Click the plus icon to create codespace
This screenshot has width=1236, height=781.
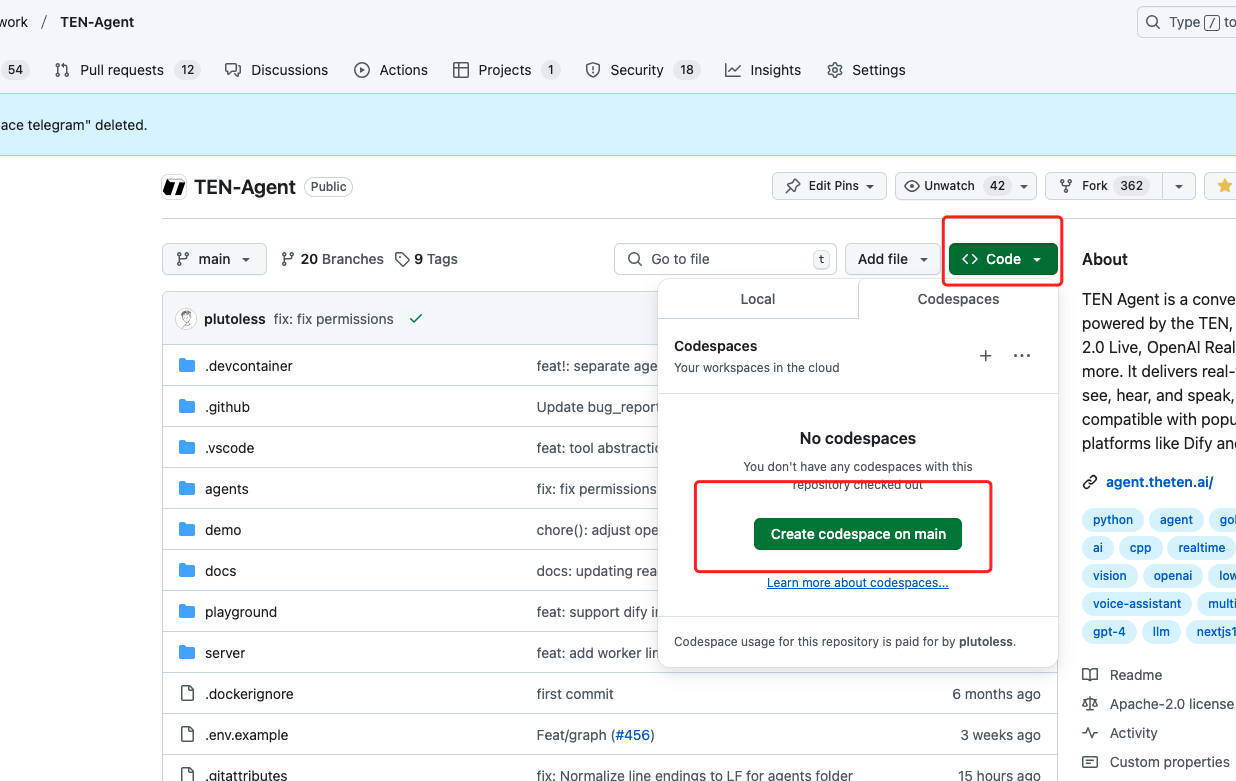pyautogui.click(x=985, y=356)
